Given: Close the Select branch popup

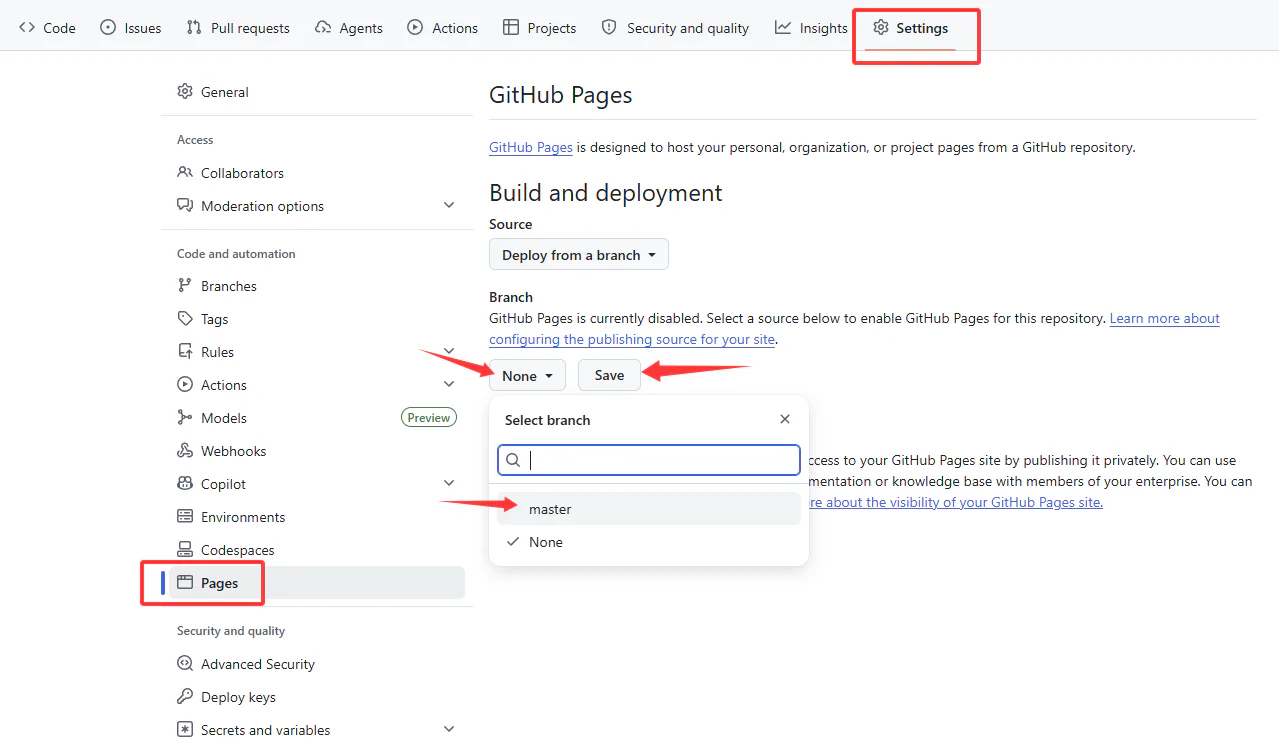Looking at the screenshot, I should click(785, 420).
